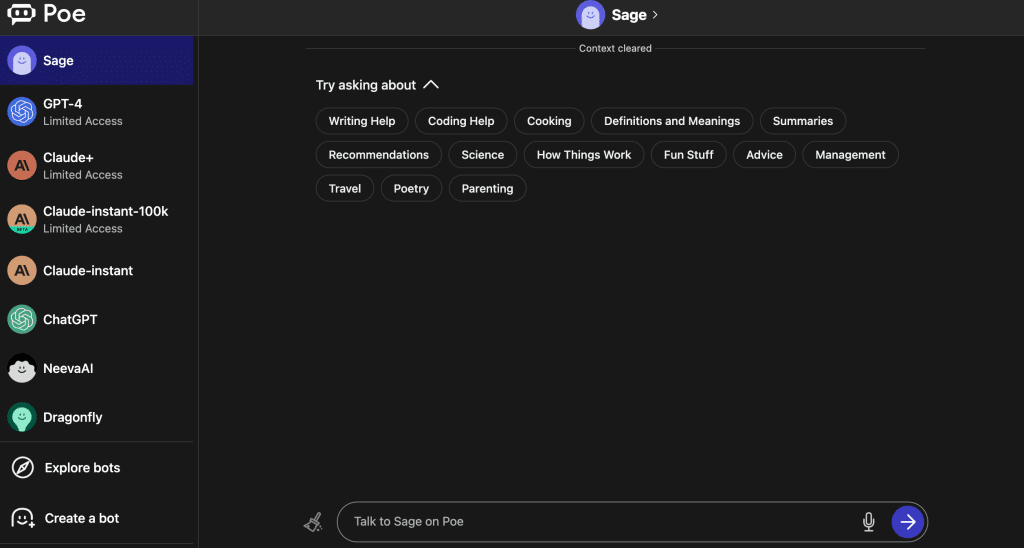Collapse the Try asking about section

[431, 86]
